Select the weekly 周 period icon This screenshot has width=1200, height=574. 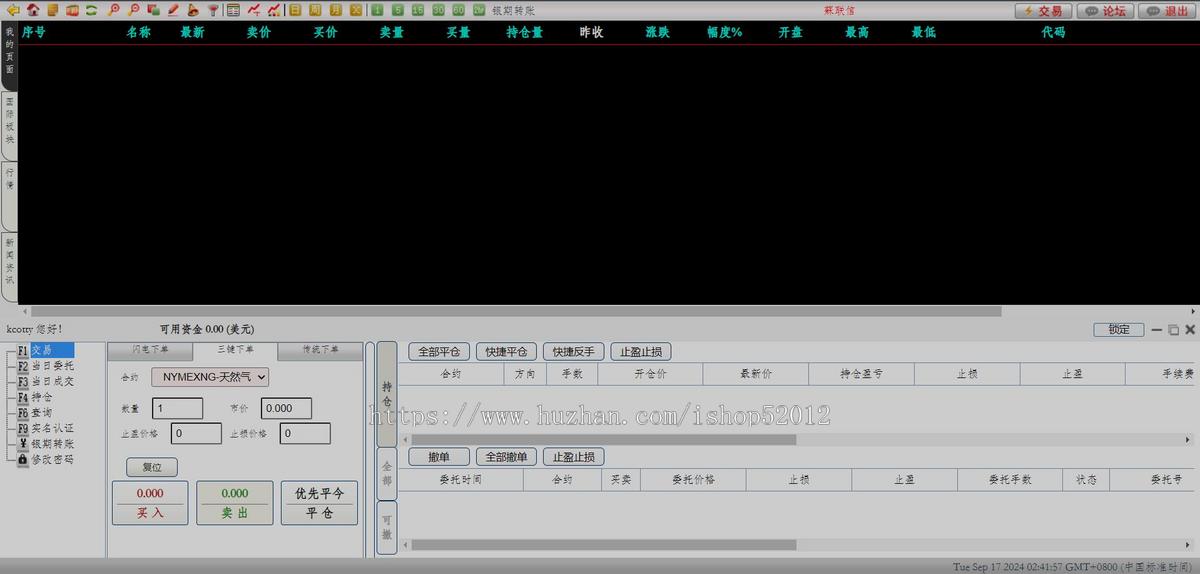(315, 10)
